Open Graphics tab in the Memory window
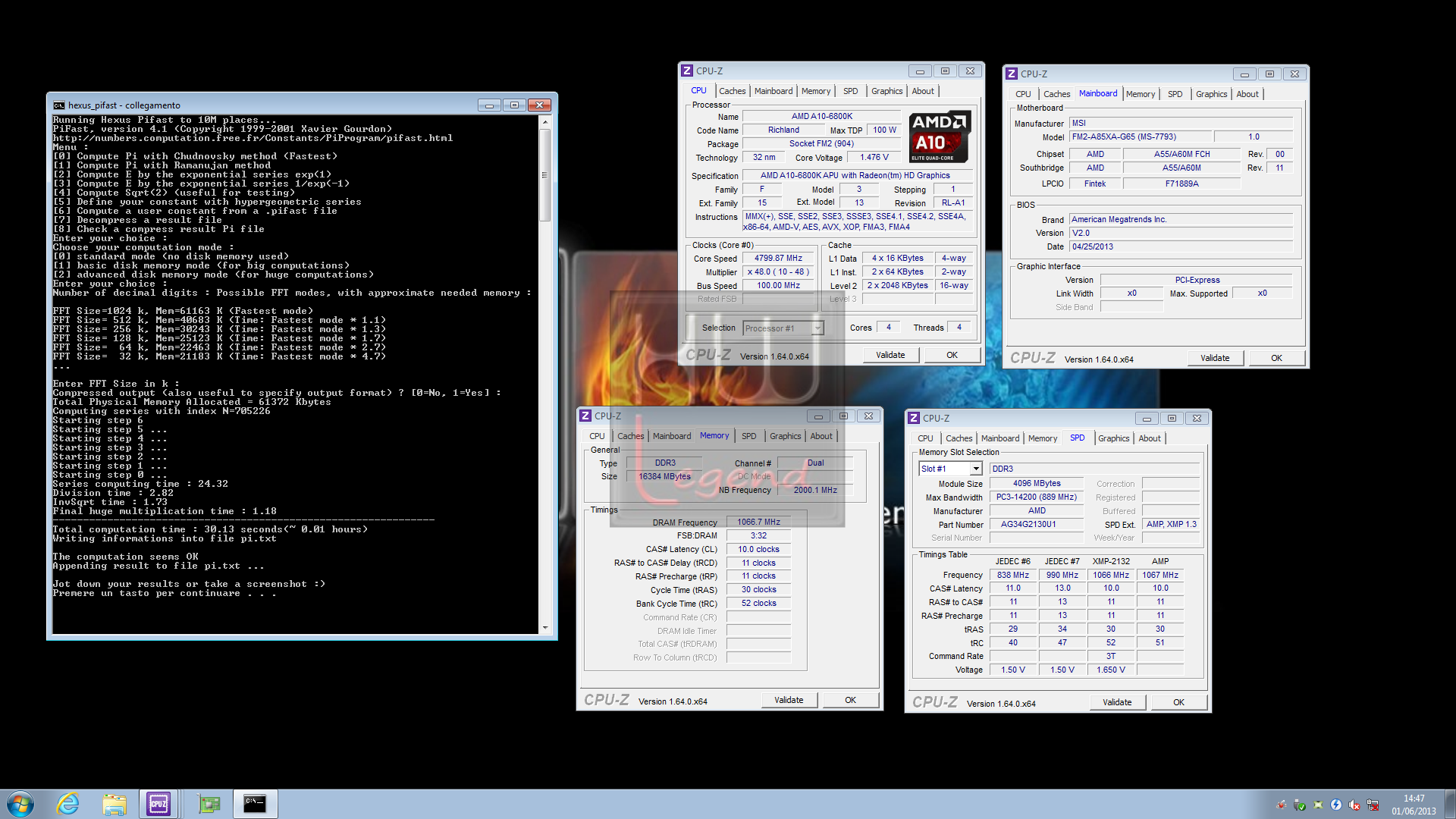 coord(785,436)
